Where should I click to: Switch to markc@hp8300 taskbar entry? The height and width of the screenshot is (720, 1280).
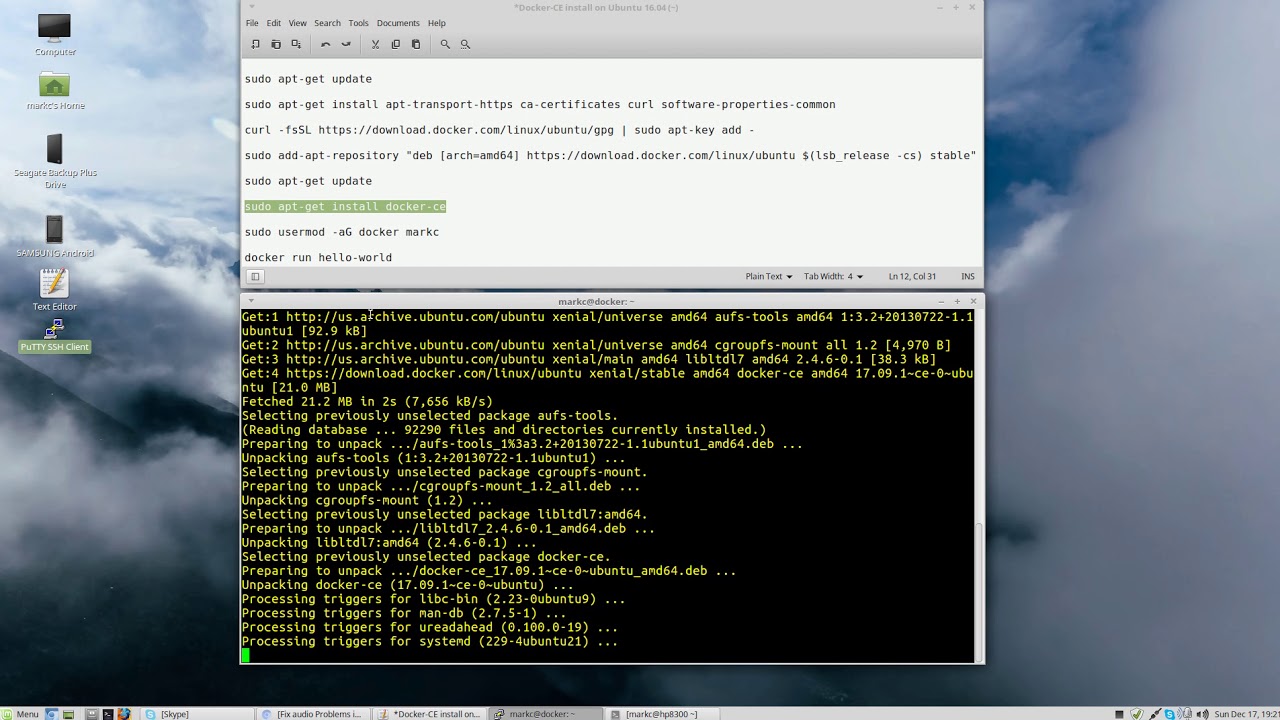coord(661,714)
